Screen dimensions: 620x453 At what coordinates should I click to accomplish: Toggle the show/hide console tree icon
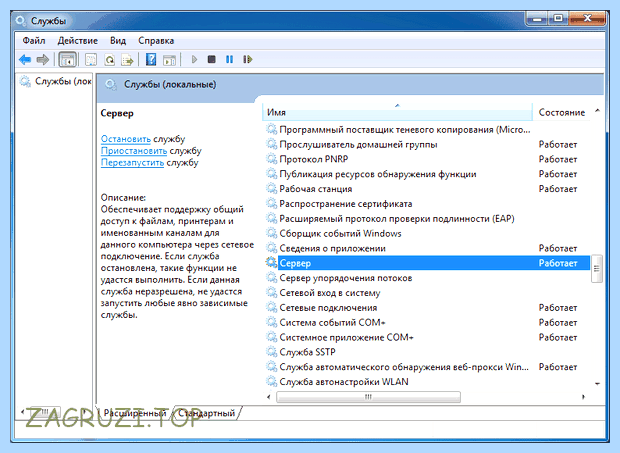pos(67,60)
